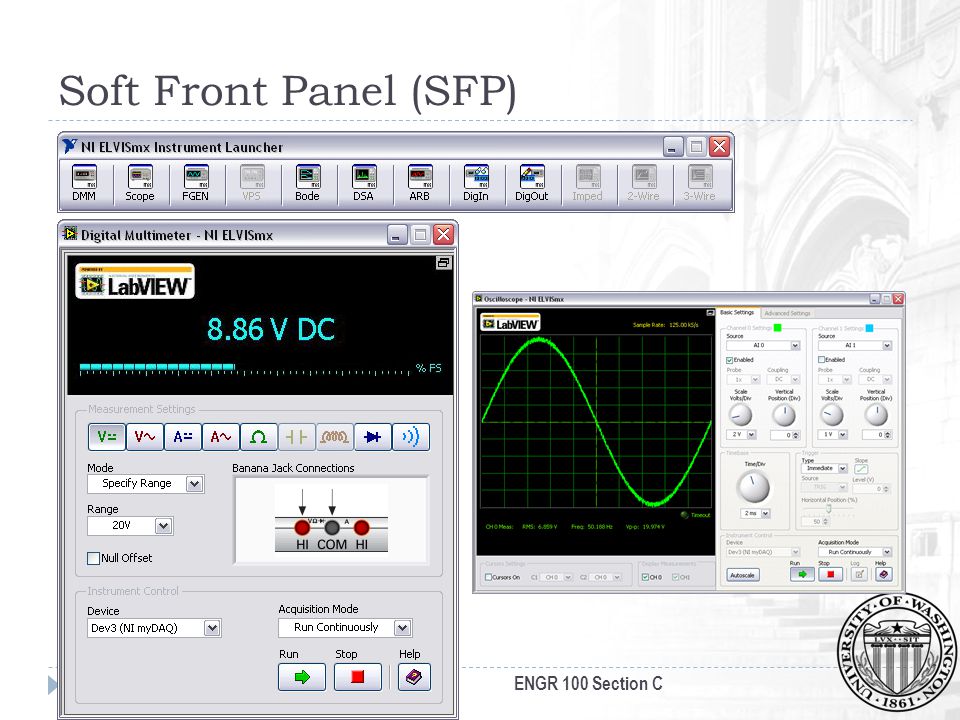Viewport: 960px width, 720px height.
Task: Open Channel 0 Source AI 0 dropdown
Action: click(x=763, y=345)
